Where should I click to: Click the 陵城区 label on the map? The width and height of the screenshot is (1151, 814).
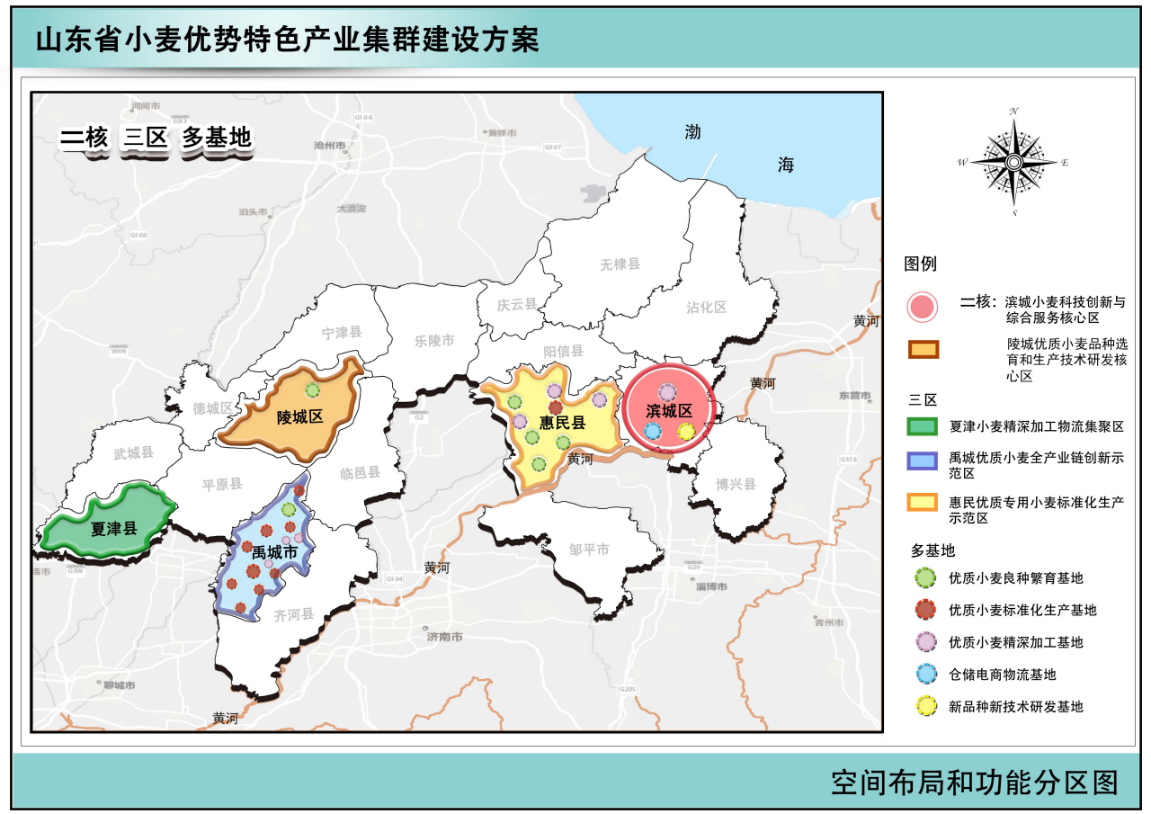299,417
